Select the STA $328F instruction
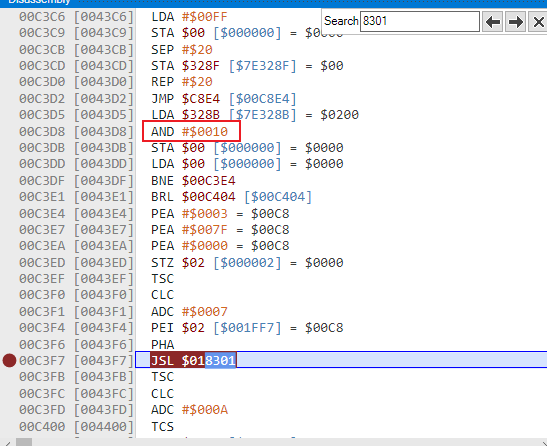 (x=247, y=66)
